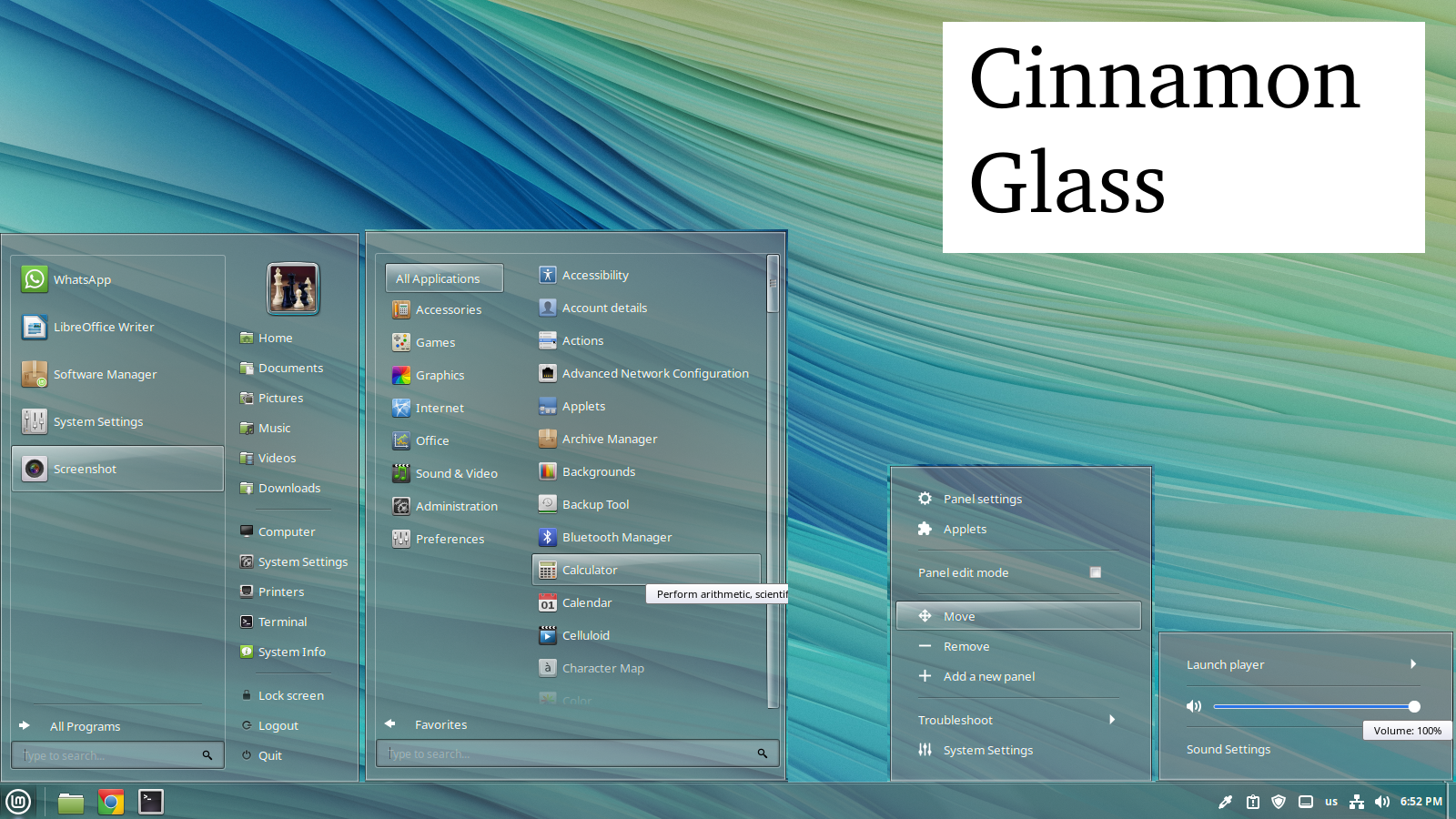
Task: Open Bluetooth Manager from the app list
Action: click(616, 537)
